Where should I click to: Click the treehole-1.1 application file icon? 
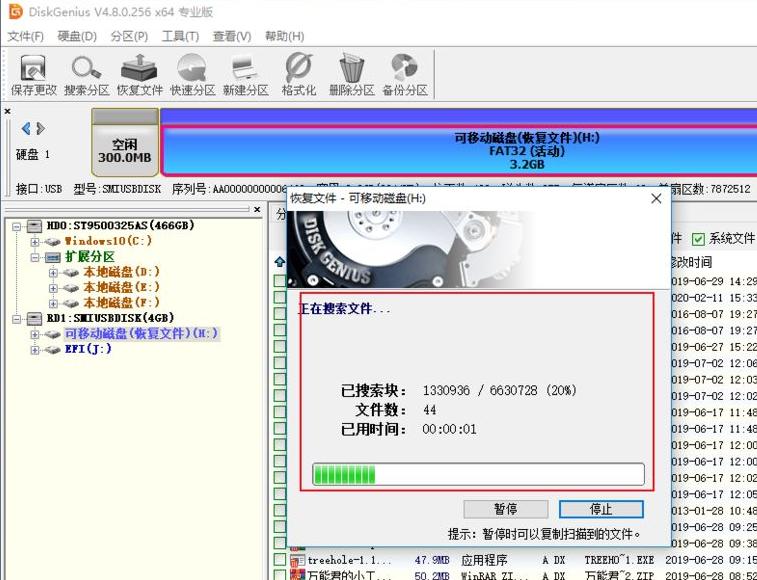pos(297,560)
